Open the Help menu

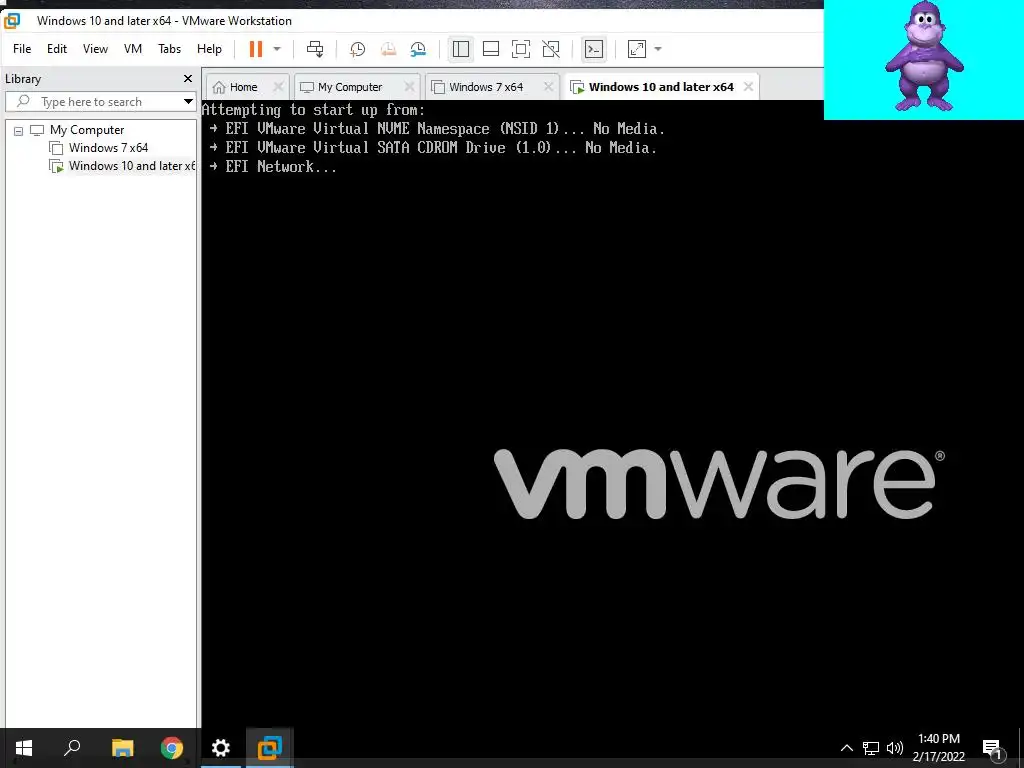[209, 49]
